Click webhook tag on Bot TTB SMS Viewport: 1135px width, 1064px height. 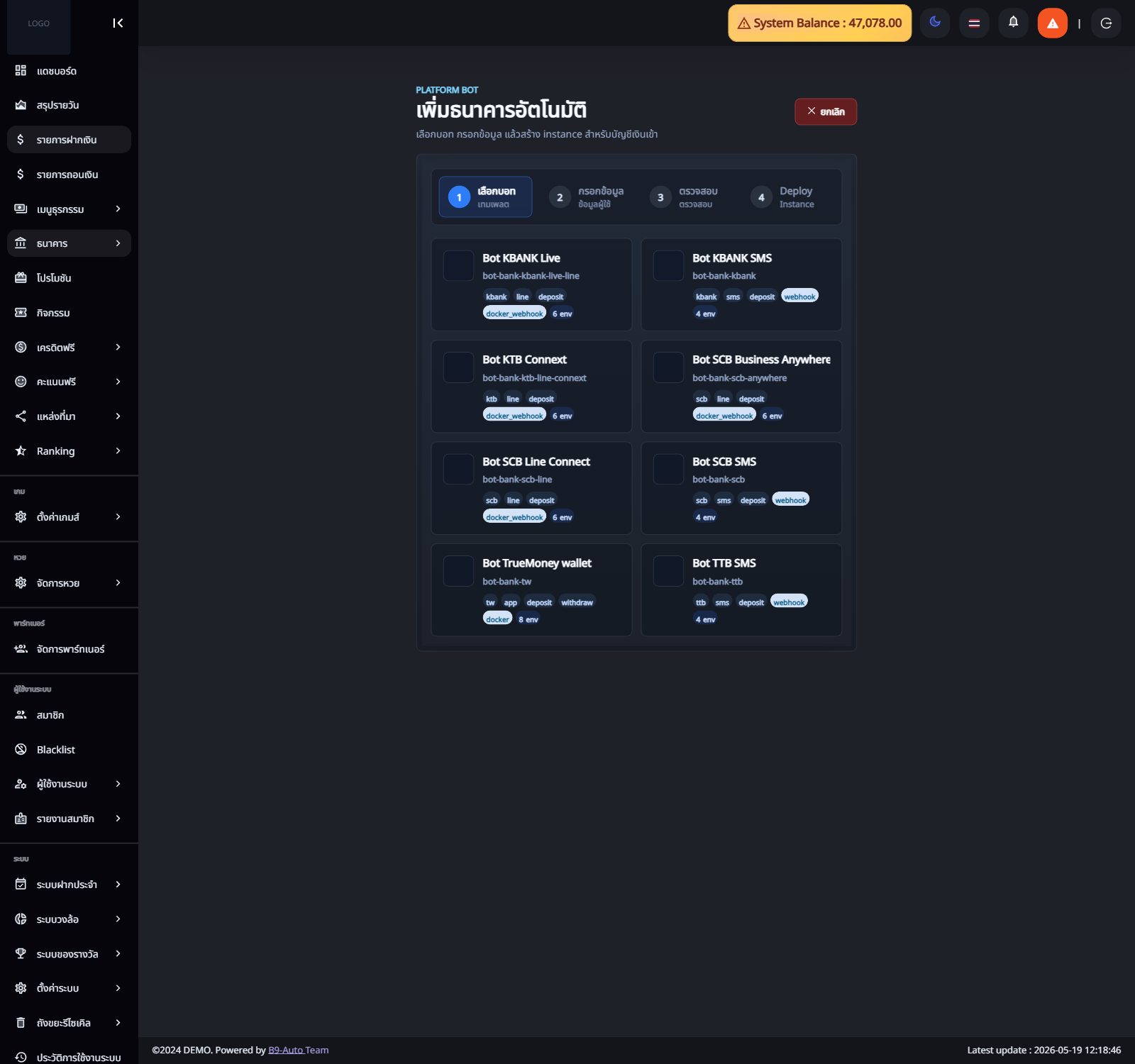(x=789, y=602)
